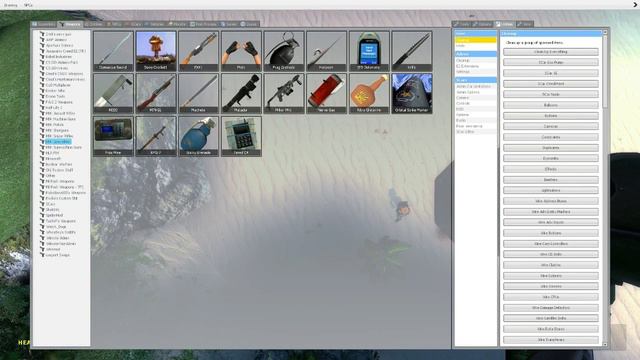Select the Fists weapon with gloved hands
The height and width of the screenshot is (360, 640).
[x=241, y=51]
